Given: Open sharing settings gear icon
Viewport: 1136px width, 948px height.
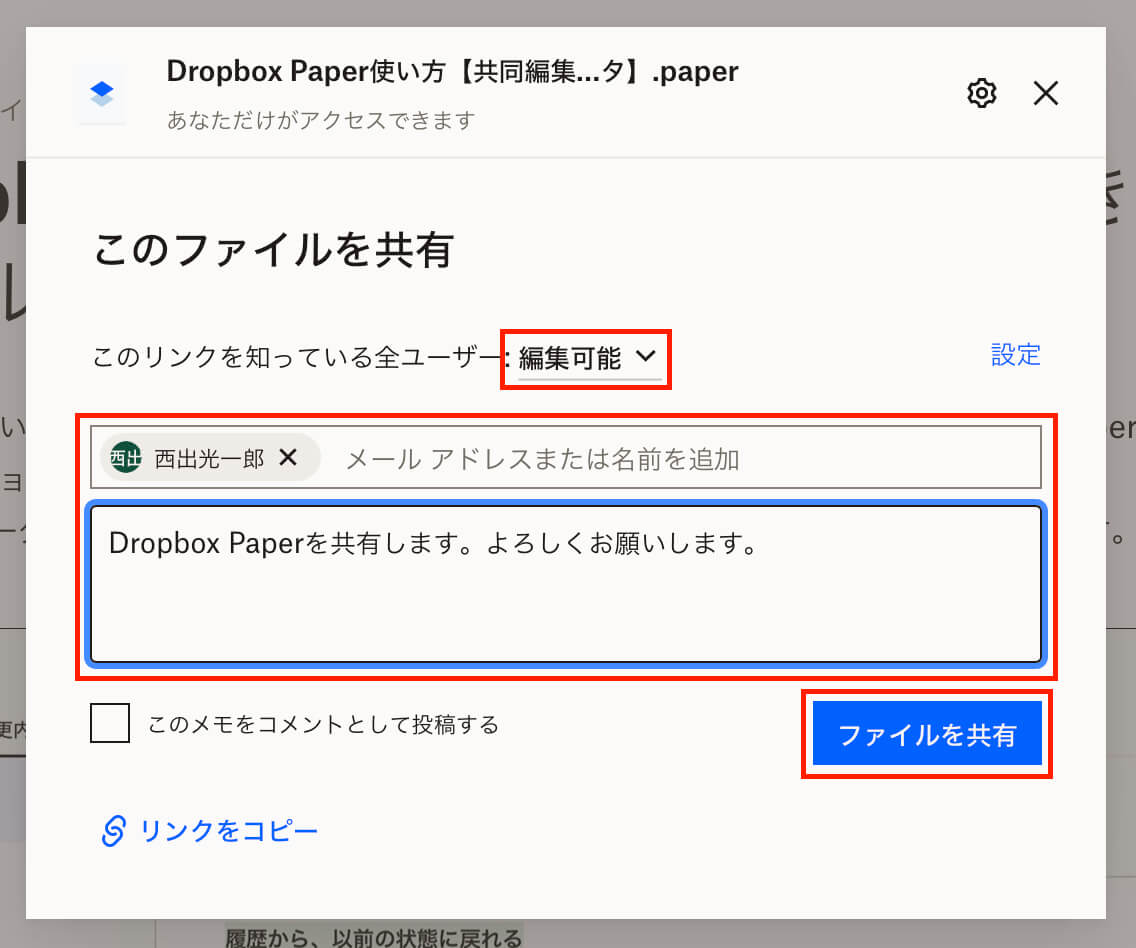Looking at the screenshot, I should click(x=982, y=93).
